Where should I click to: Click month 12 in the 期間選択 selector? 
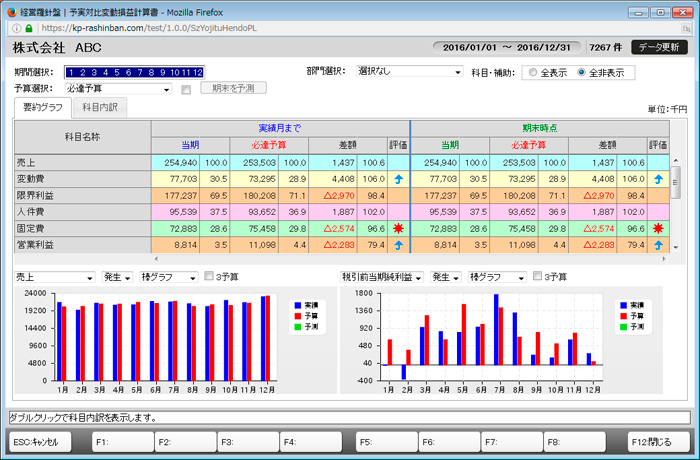[x=196, y=73]
